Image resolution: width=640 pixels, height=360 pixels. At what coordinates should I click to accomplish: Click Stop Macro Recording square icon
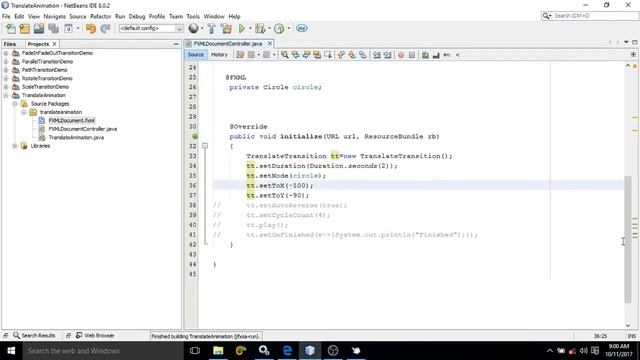click(412, 55)
